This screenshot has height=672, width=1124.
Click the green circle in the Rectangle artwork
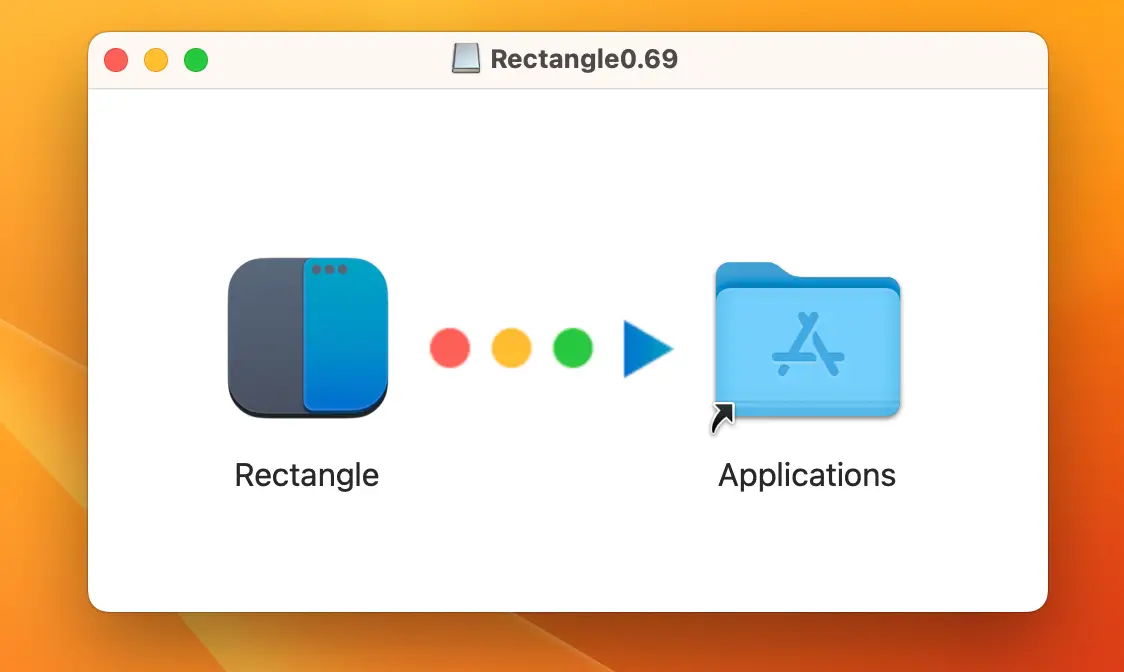pos(572,349)
